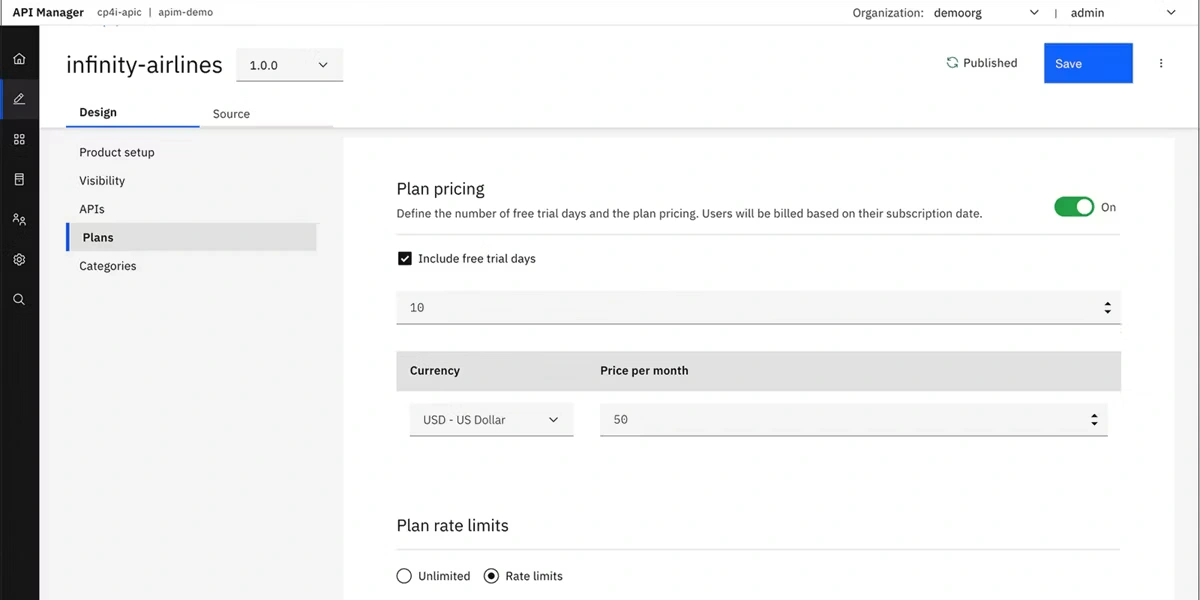Go to Home via sidebar icon
This screenshot has width=1200, height=600.
(19, 59)
